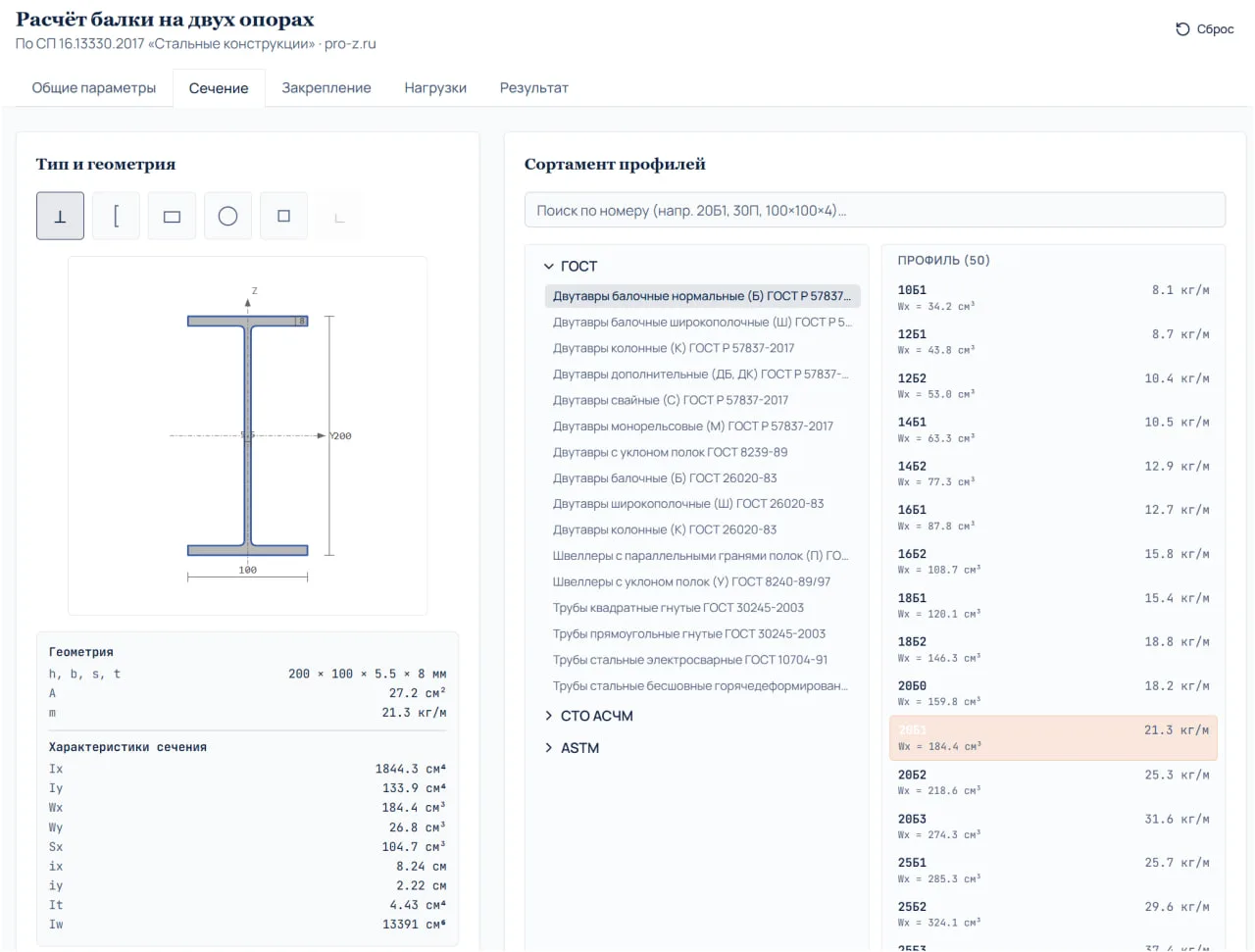The image size is (1255, 952).
Task: Select Двутавры балочные нормальные (Б) ГОСТ Р 57837
Action: [702, 296]
